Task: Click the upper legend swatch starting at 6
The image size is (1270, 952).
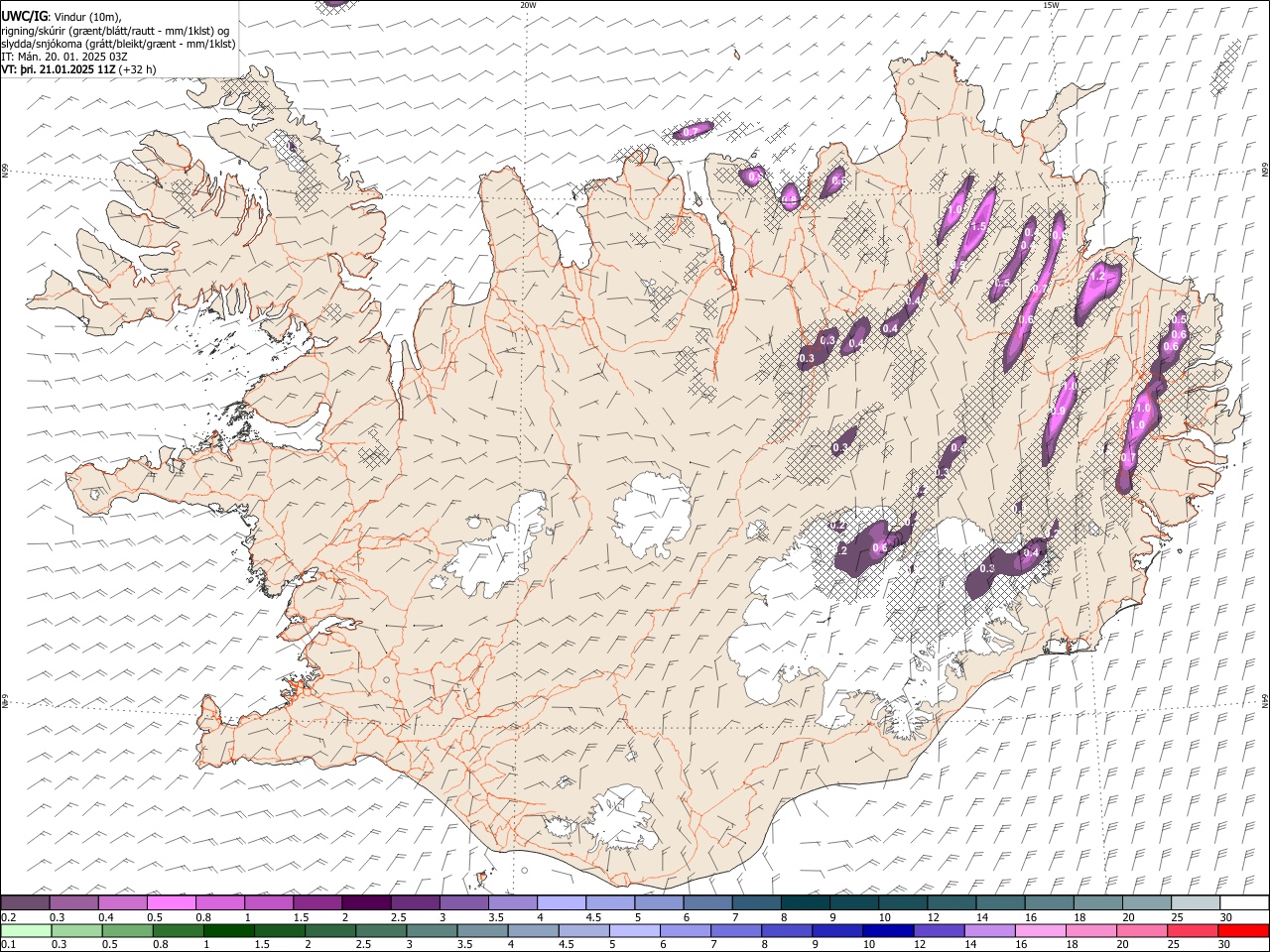Action: coord(707,903)
